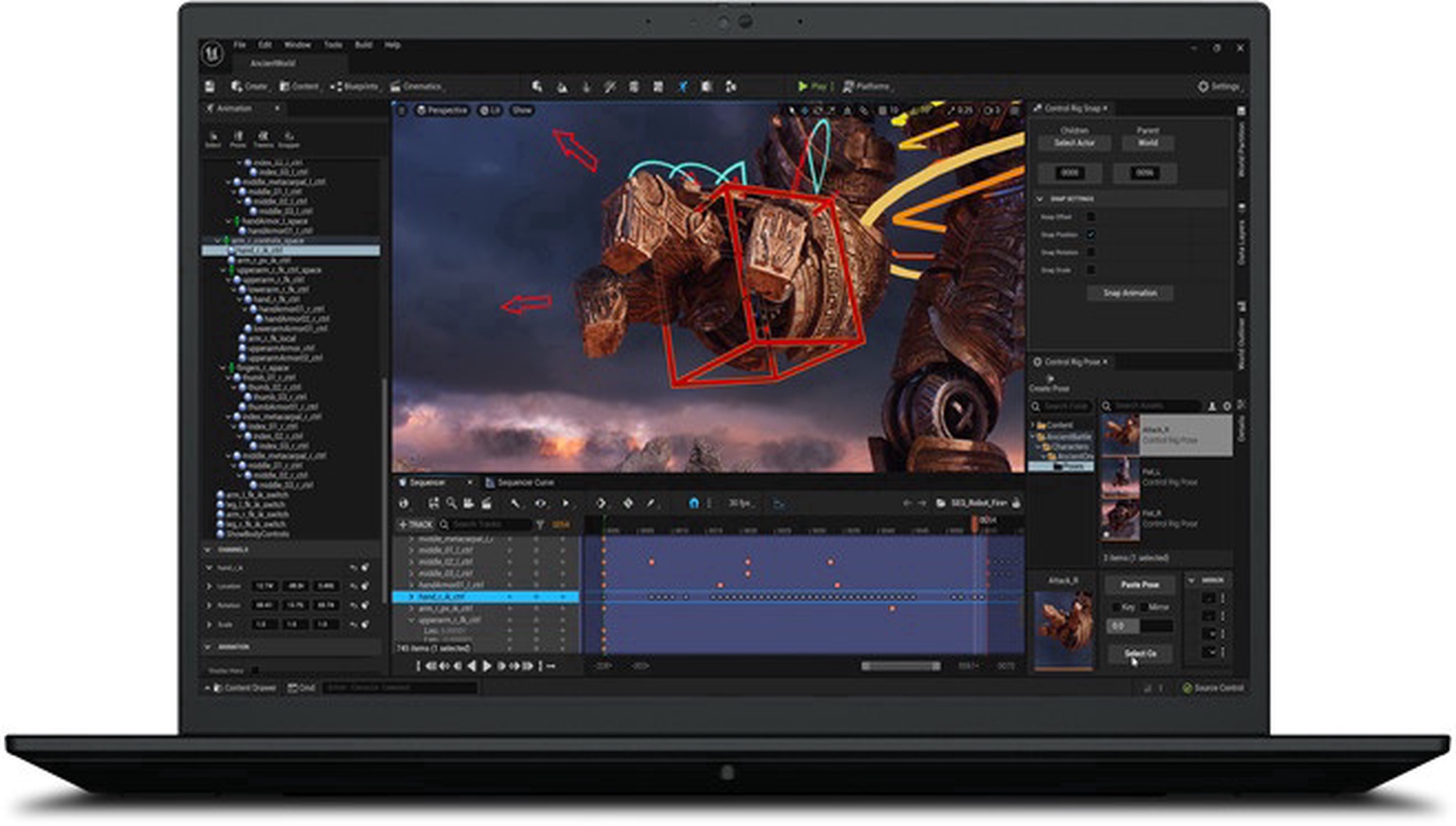The width and height of the screenshot is (1456, 826).
Task: Open the Window menu
Action: 297,45
